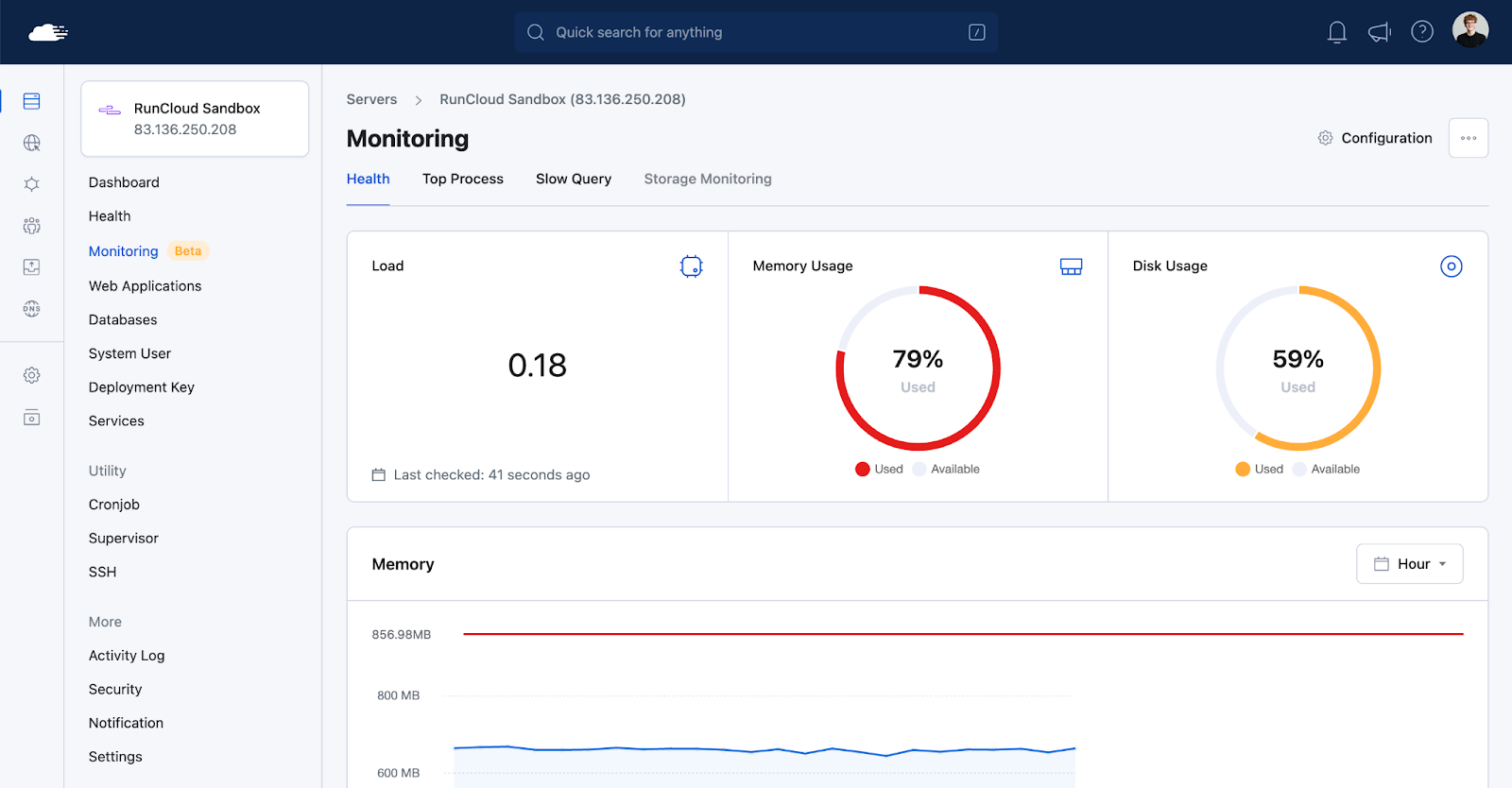This screenshot has height=788, width=1512.
Task: Open the servers icon in left rail
Action: [31, 101]
